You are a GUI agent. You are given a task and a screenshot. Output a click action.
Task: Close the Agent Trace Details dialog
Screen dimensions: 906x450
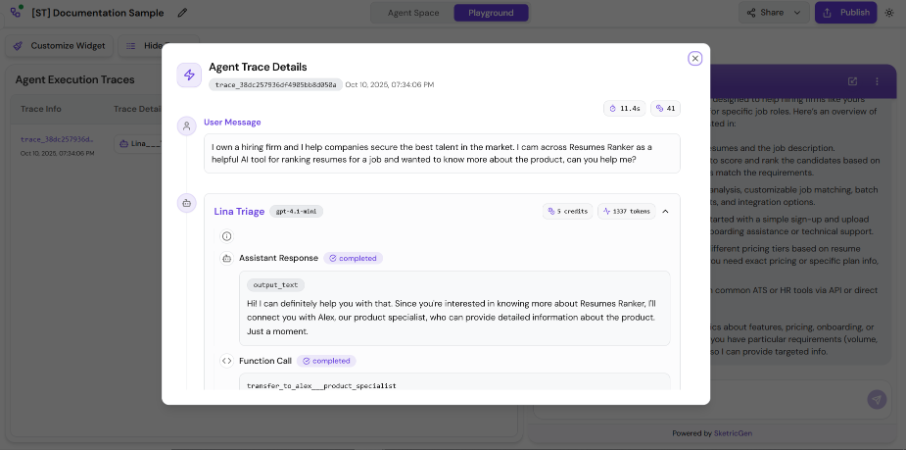(695, 58)
